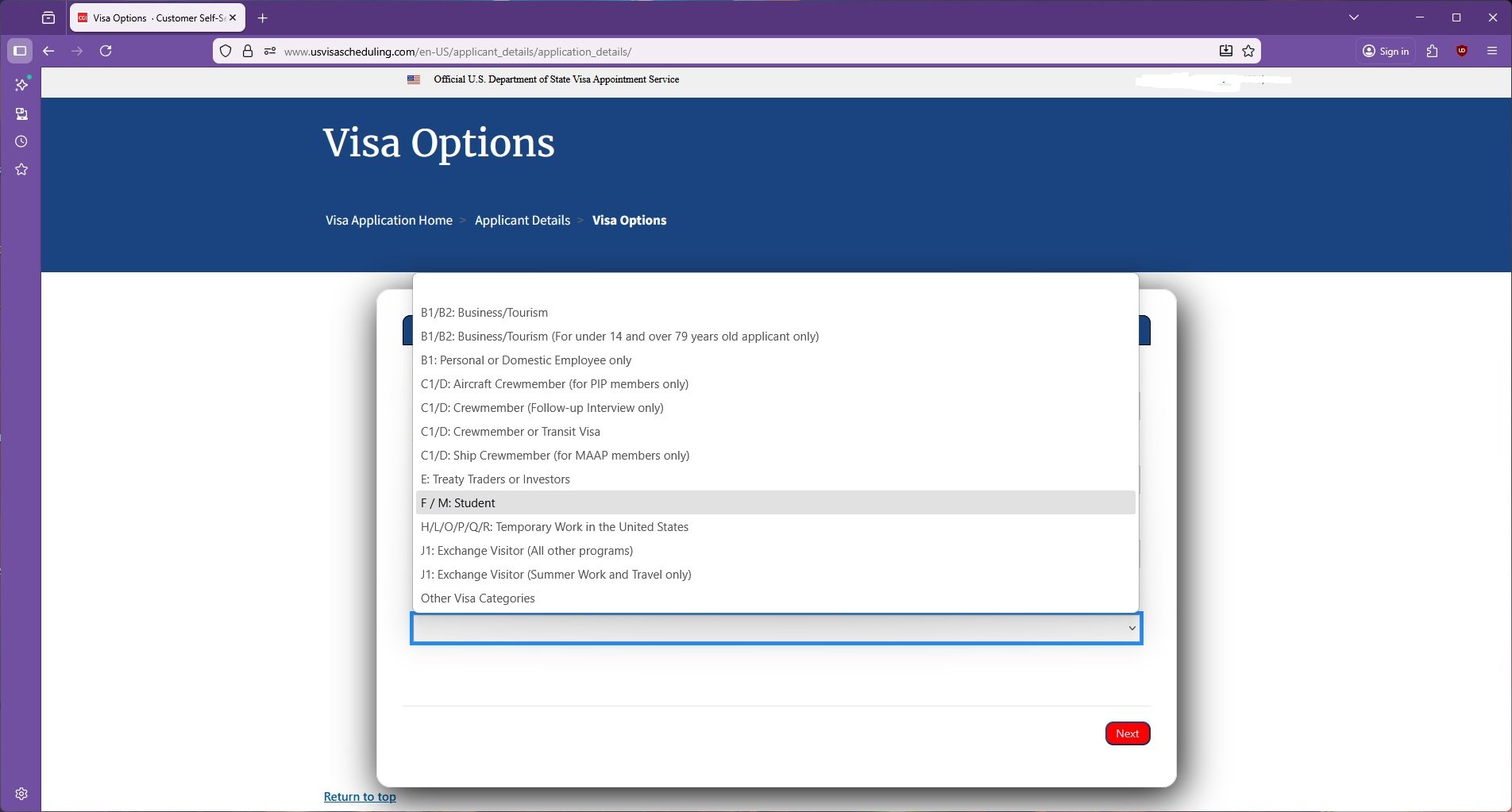
Task: Click the URL address bar field
Action: point(715,52)
